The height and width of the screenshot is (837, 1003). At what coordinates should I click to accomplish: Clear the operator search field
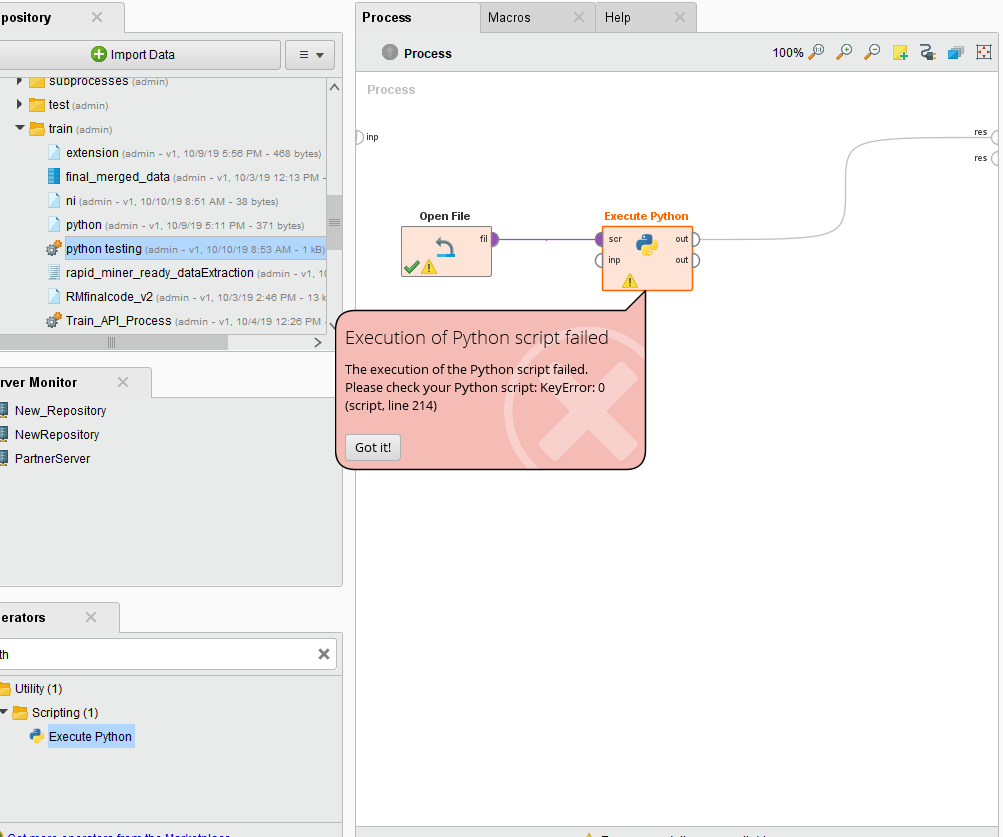[x=324, y=654]
